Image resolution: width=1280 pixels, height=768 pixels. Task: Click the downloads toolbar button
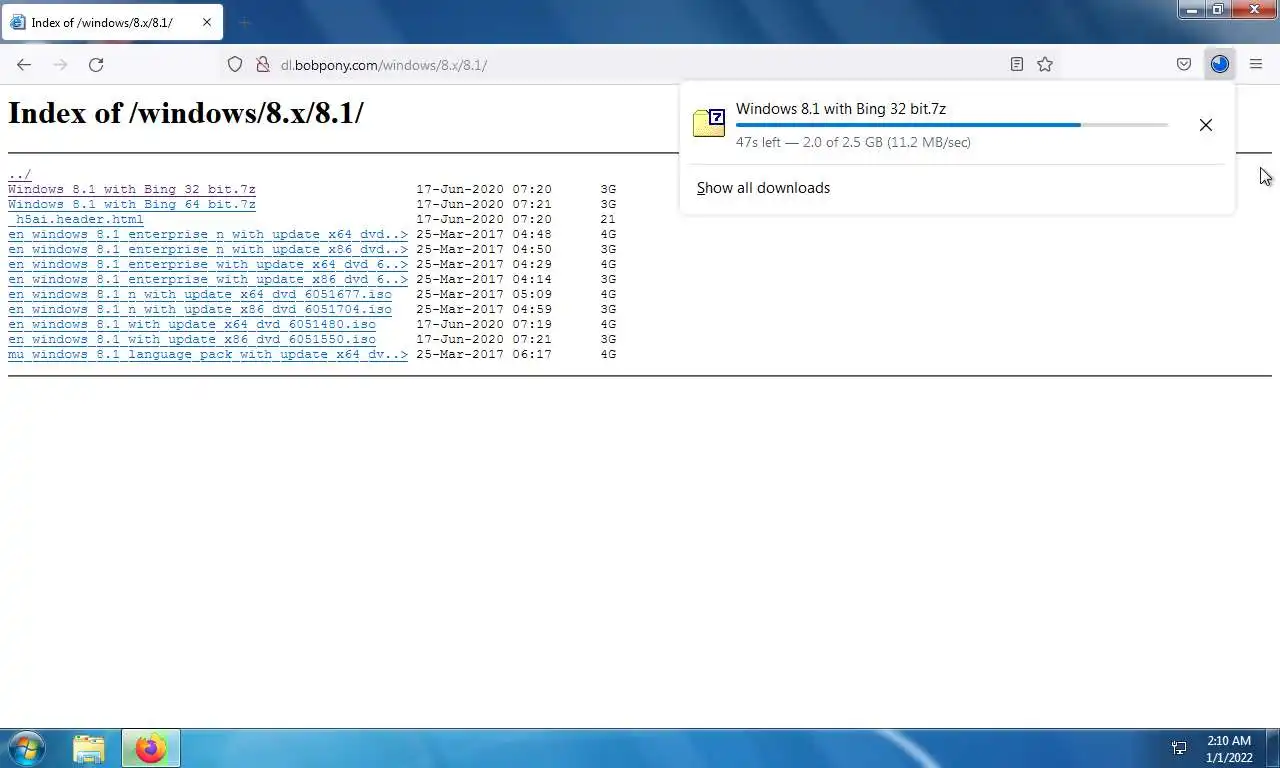tap(1220, 64)
